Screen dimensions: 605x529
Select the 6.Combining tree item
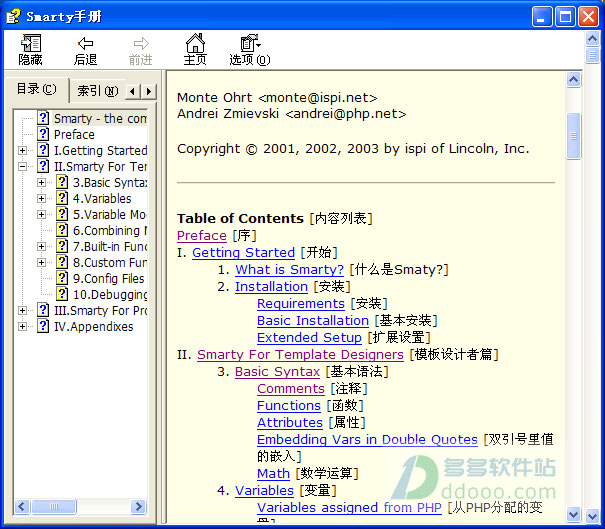[x=110, y=230]
